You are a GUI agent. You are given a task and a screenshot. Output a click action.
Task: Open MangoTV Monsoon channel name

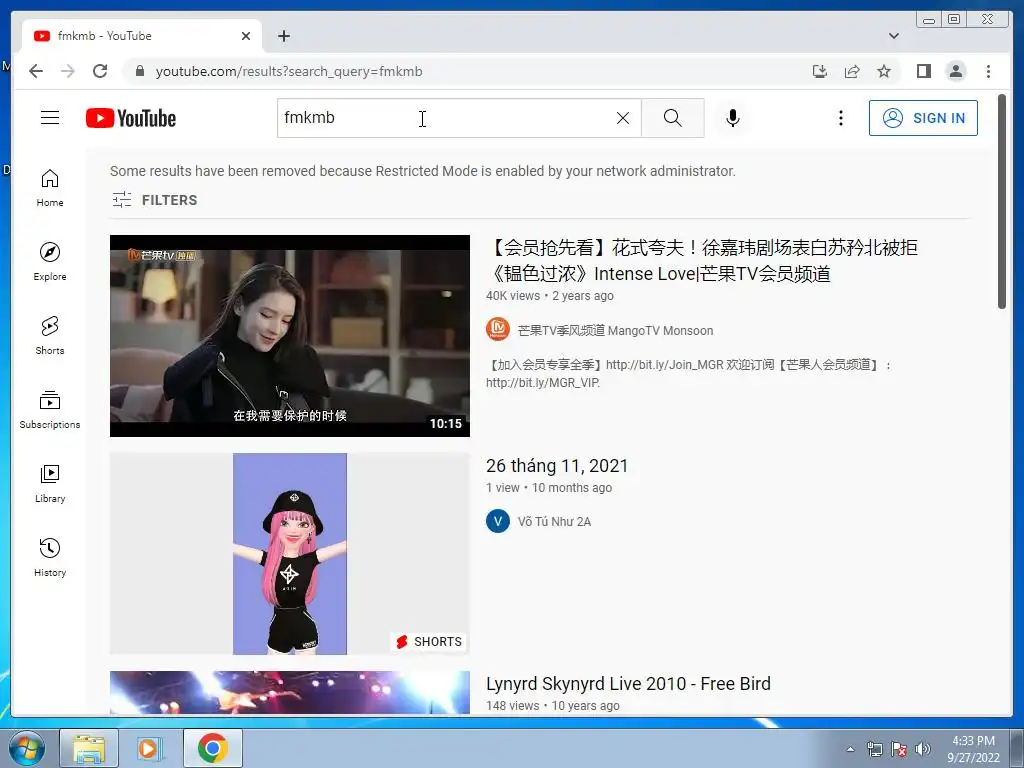[x=615, y=330]
